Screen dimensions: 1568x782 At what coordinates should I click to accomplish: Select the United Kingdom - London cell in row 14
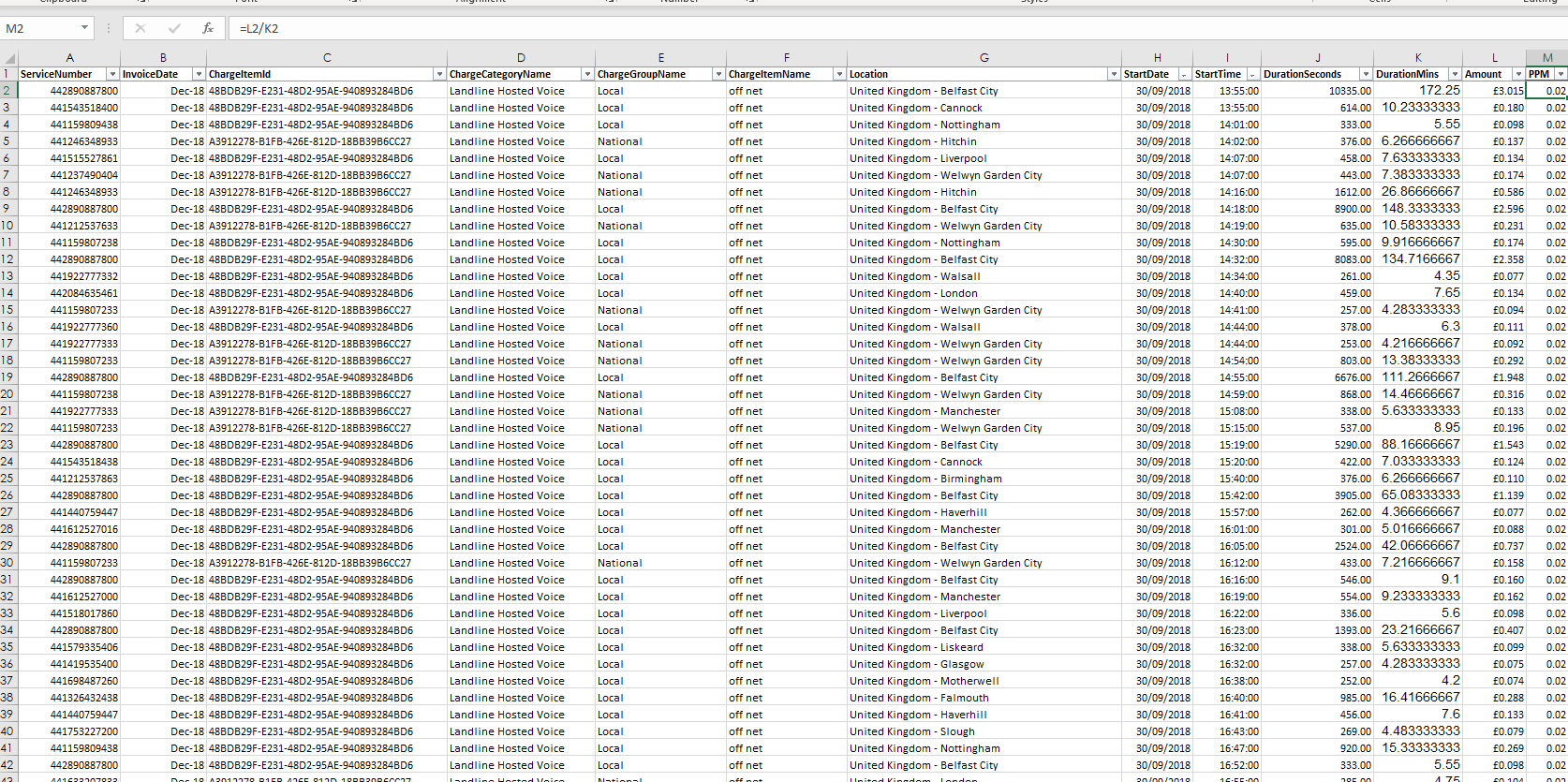(984, 293)
